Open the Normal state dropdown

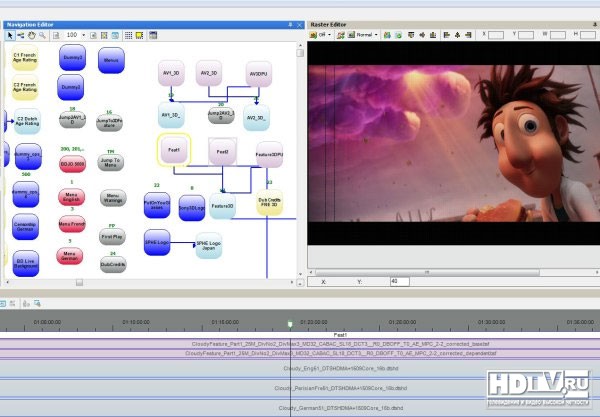[376, 35]
